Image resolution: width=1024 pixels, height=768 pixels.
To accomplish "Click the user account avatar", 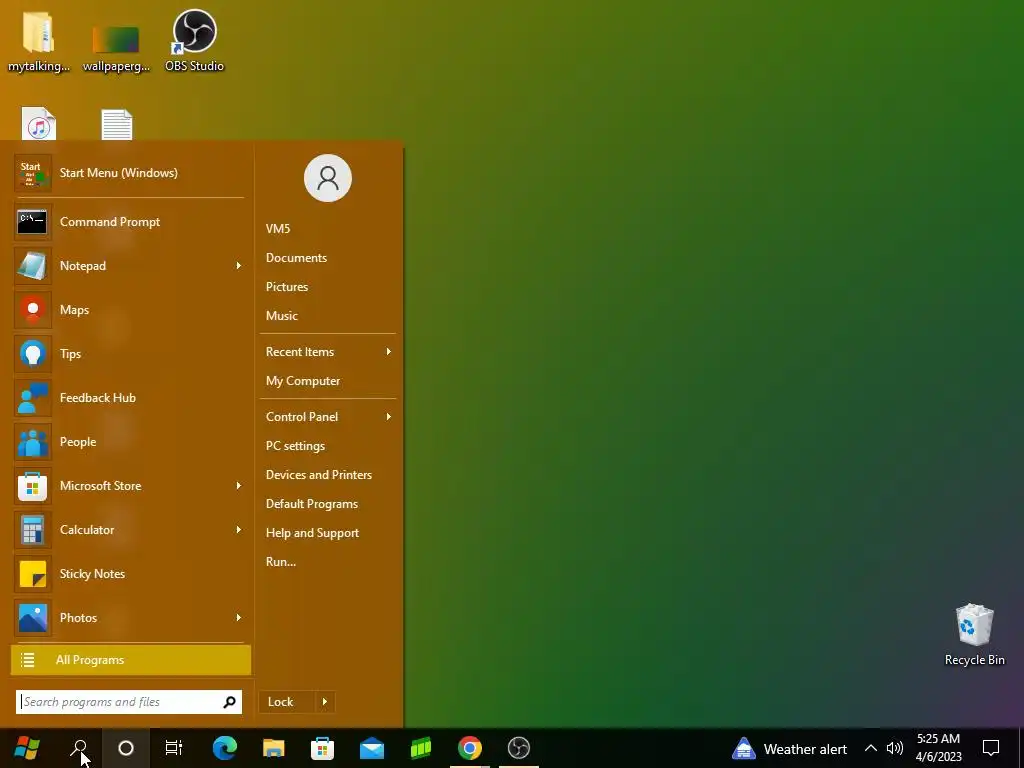I will click(328, 178).
